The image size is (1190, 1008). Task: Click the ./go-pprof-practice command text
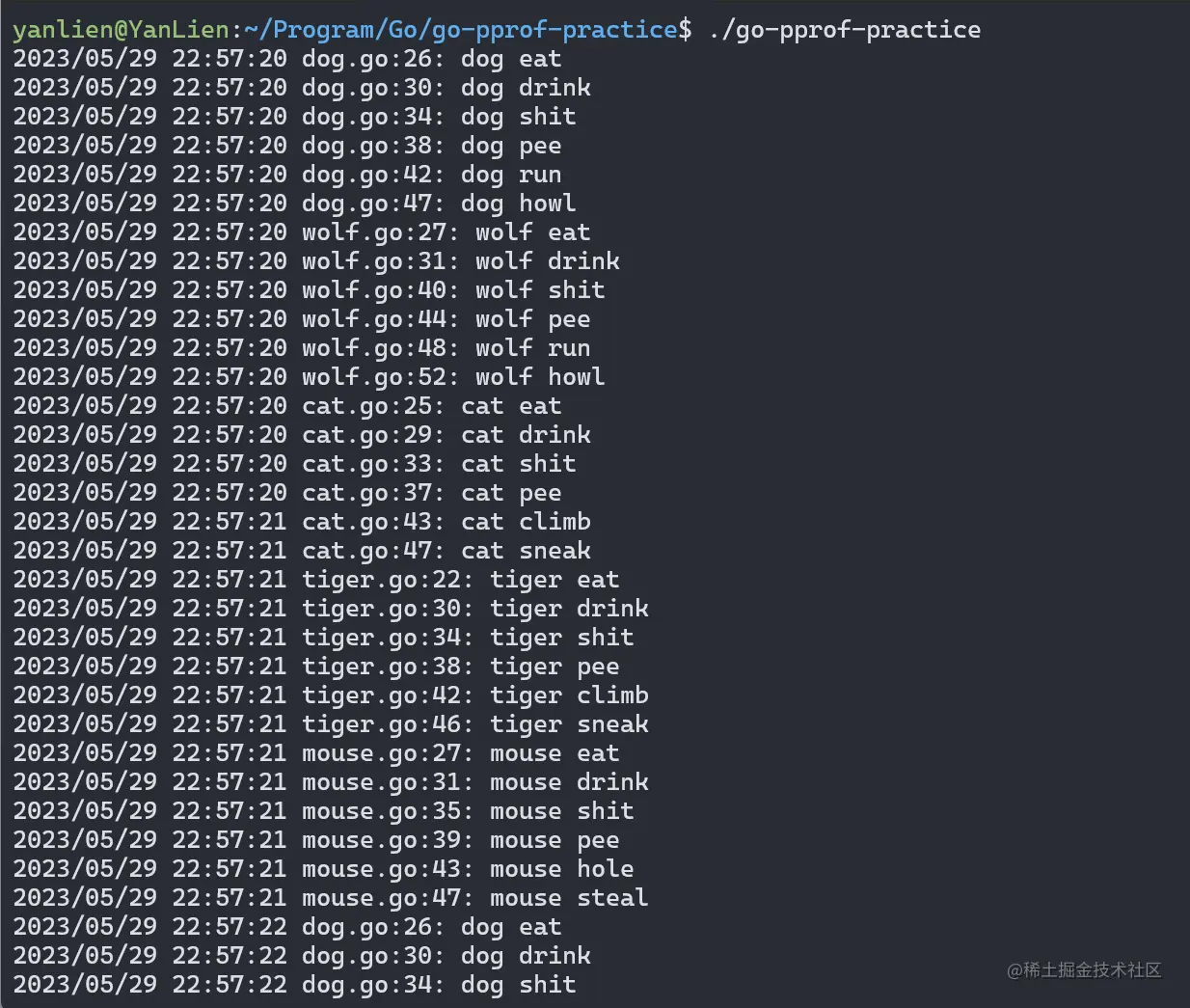point(844,30)
